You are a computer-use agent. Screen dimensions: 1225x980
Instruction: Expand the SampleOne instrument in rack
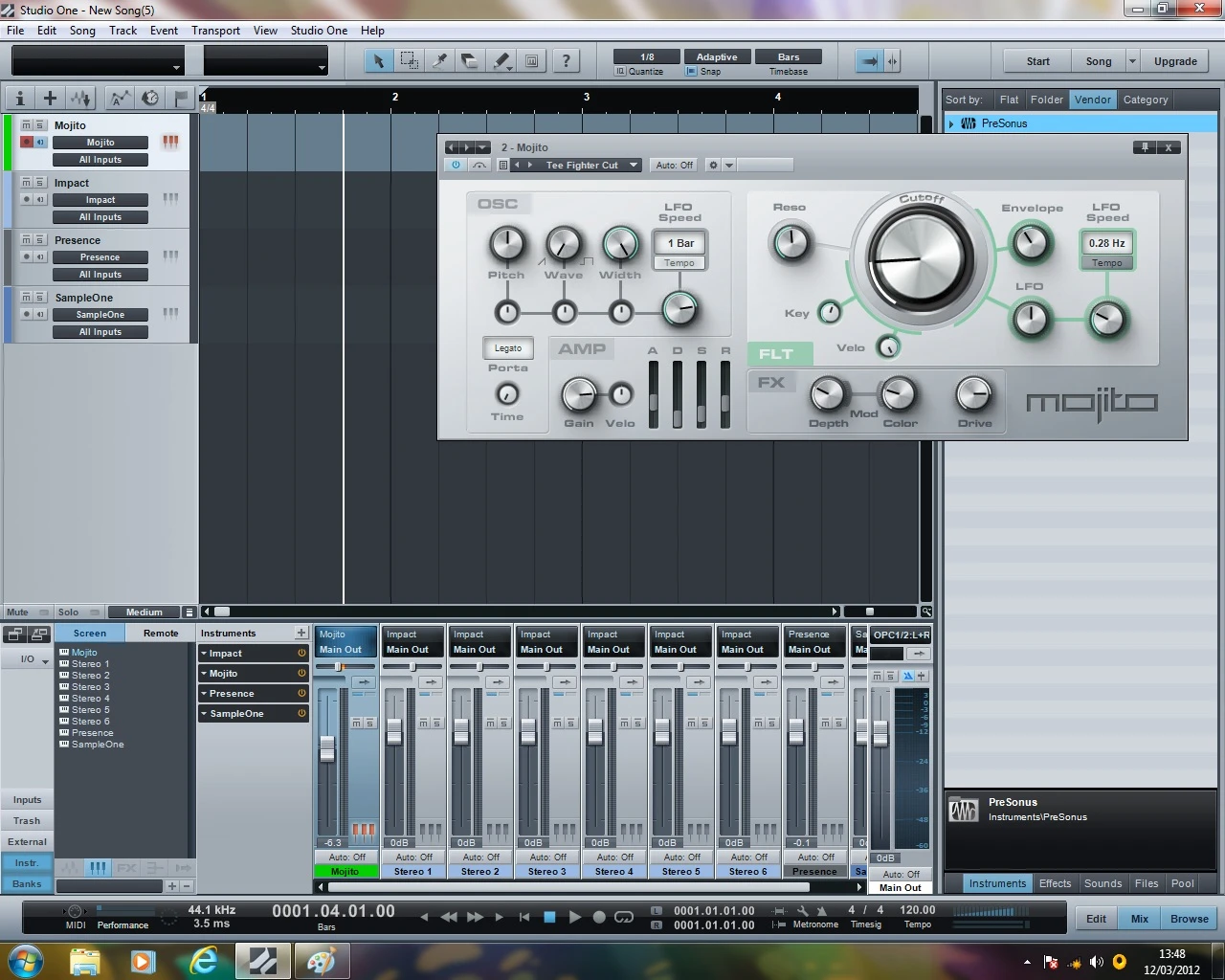tap(204, 713)
